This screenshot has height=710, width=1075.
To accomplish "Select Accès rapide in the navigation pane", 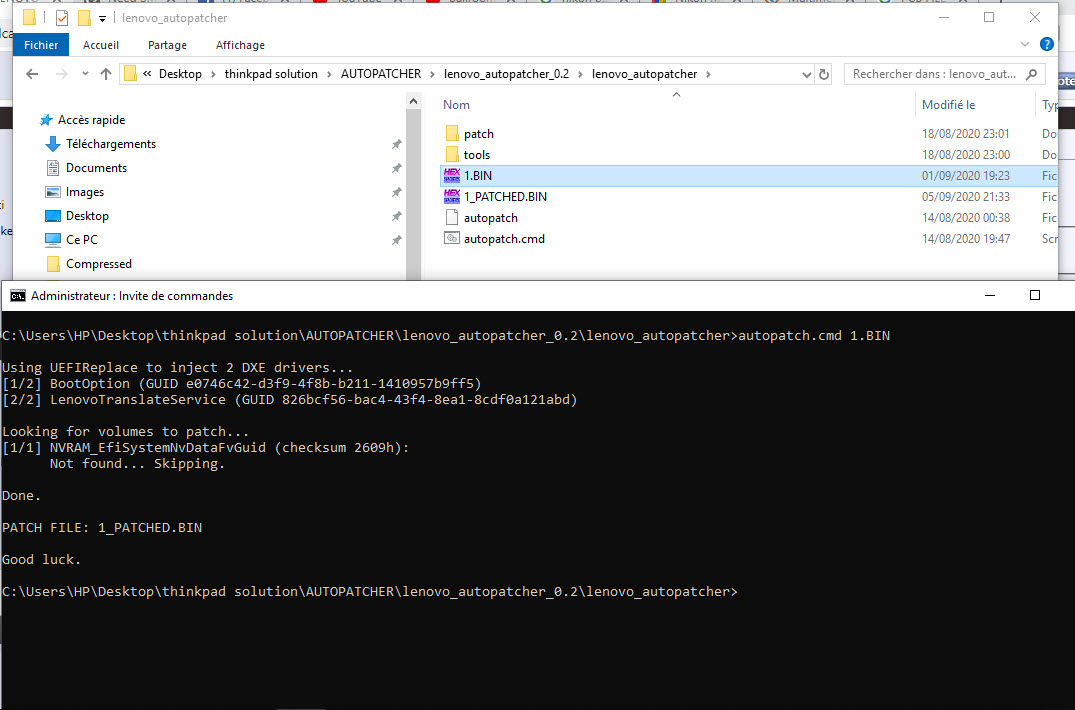I will pos(91,120).
